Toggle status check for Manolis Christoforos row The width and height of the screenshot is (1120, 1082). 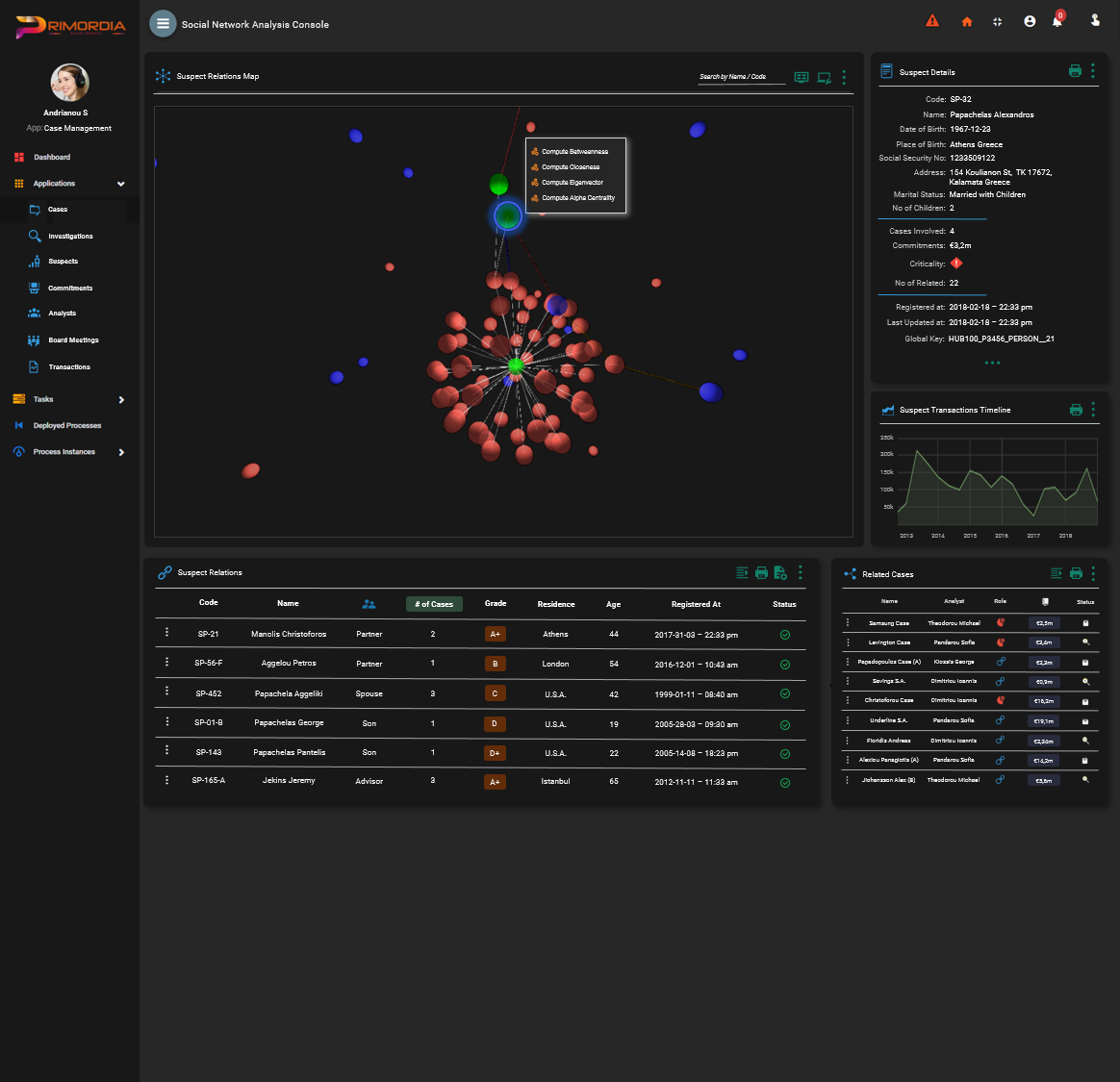pyautogui.click(x=785, y=635)
